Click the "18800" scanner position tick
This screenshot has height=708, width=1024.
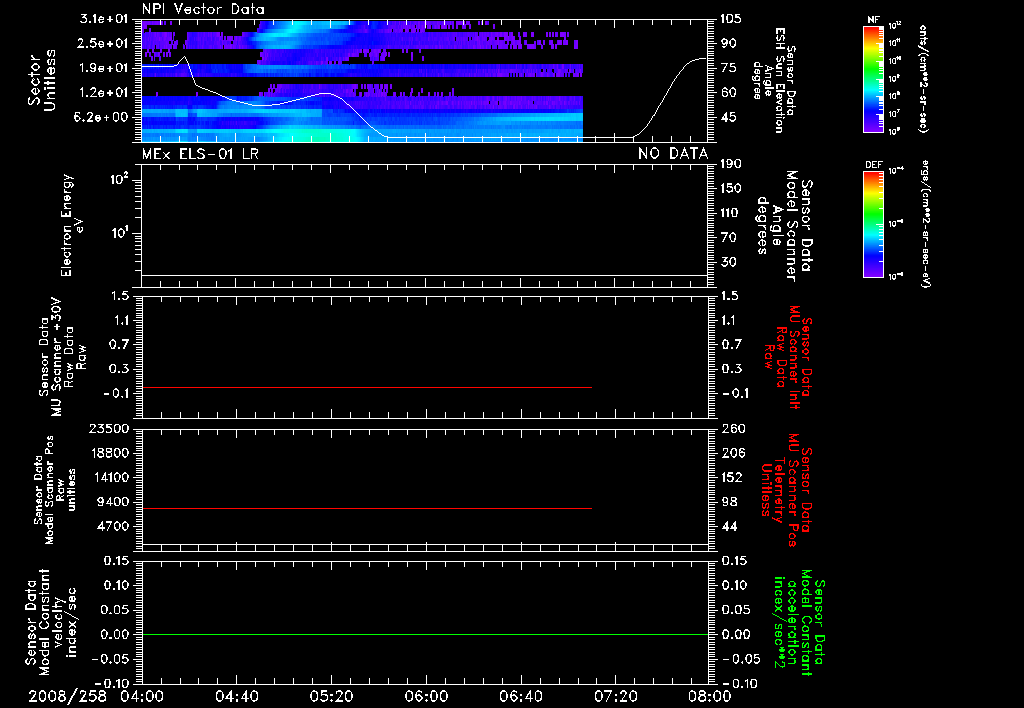[x=109, y=453]
